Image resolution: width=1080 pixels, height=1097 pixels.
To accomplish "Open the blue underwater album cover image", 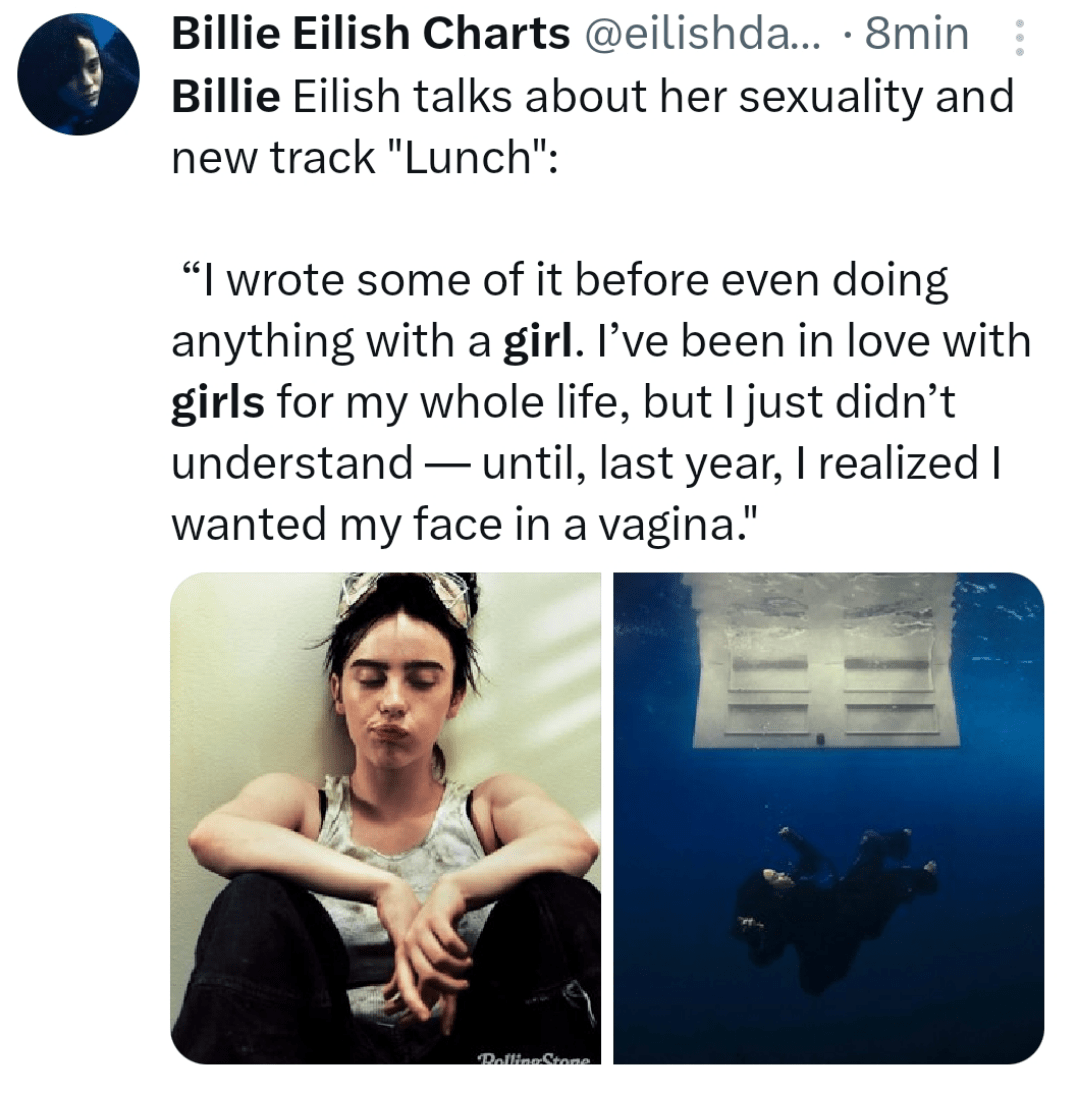I will click(x=829, y=818).
